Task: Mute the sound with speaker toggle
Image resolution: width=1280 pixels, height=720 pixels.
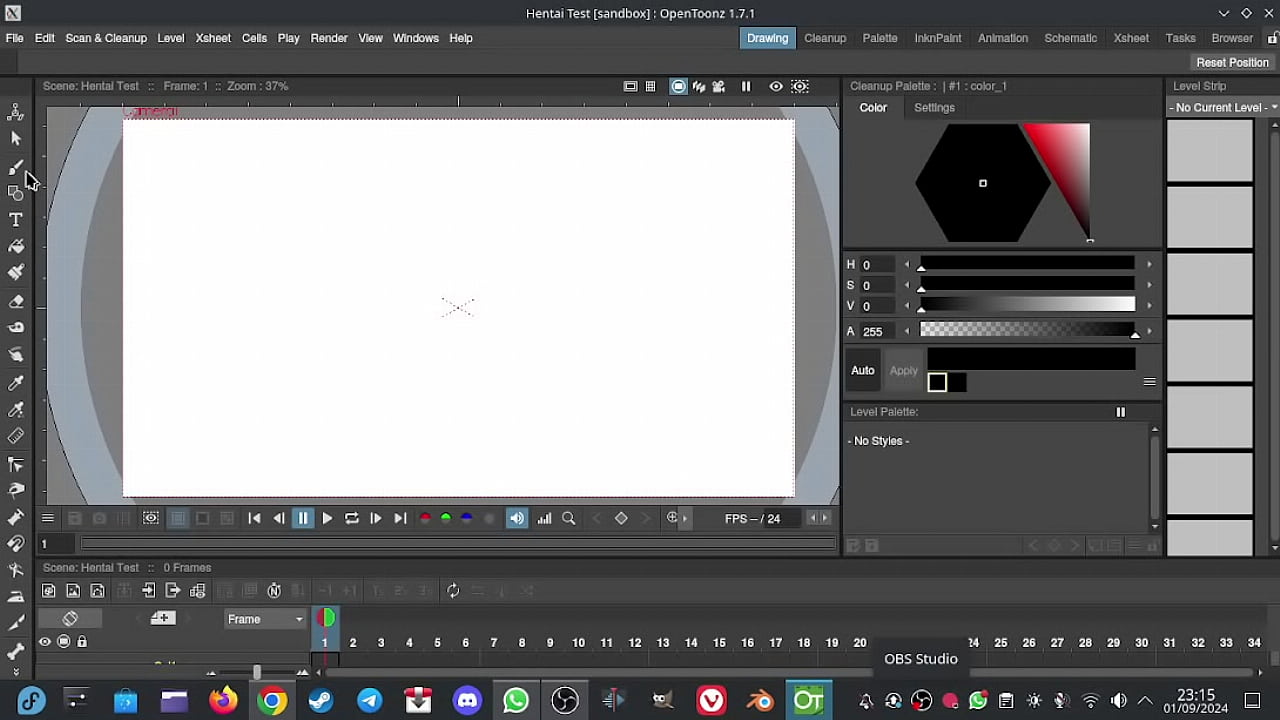Action: (x=517, y=518)
